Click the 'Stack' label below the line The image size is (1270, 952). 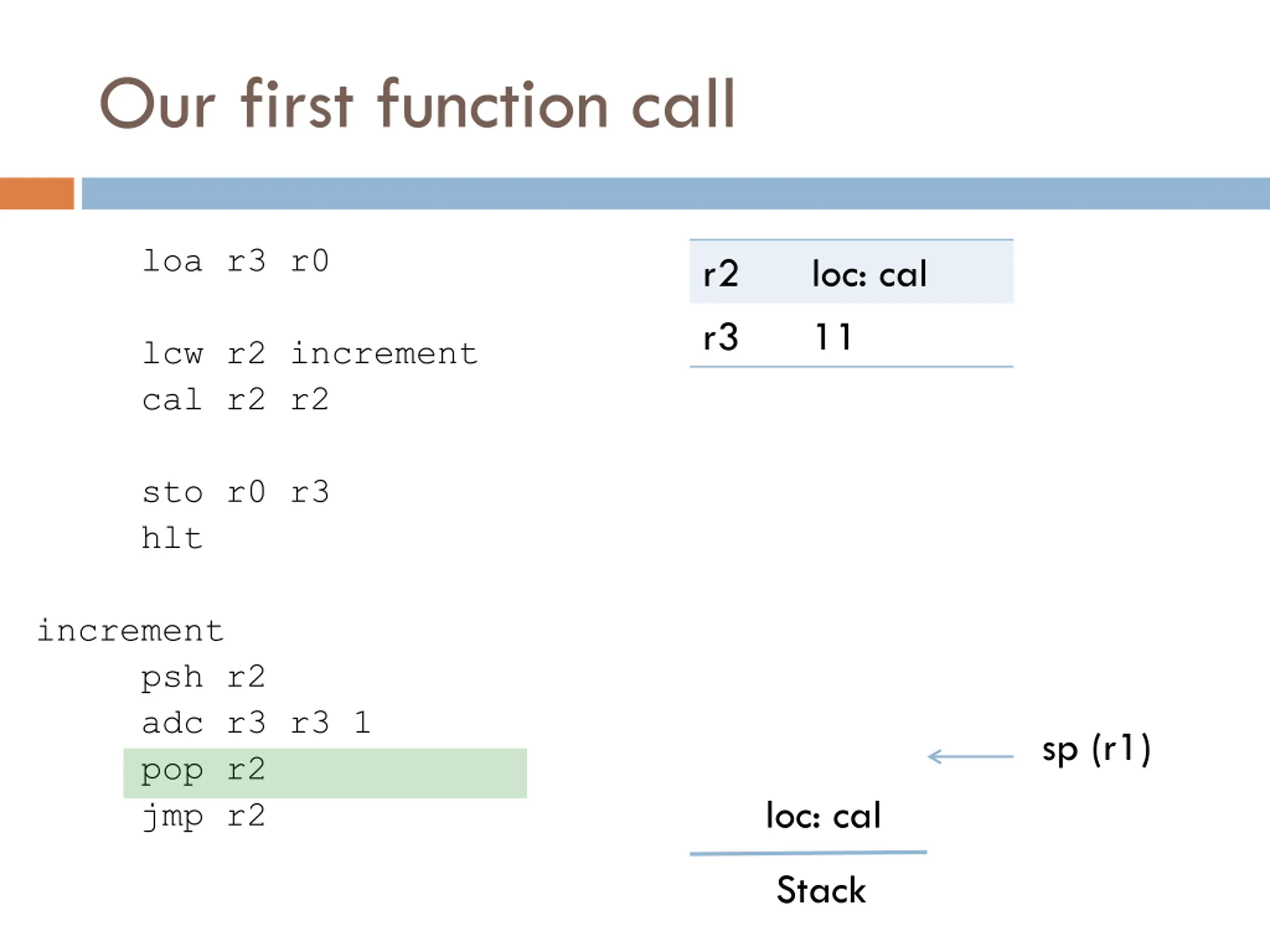pos(821,890)
